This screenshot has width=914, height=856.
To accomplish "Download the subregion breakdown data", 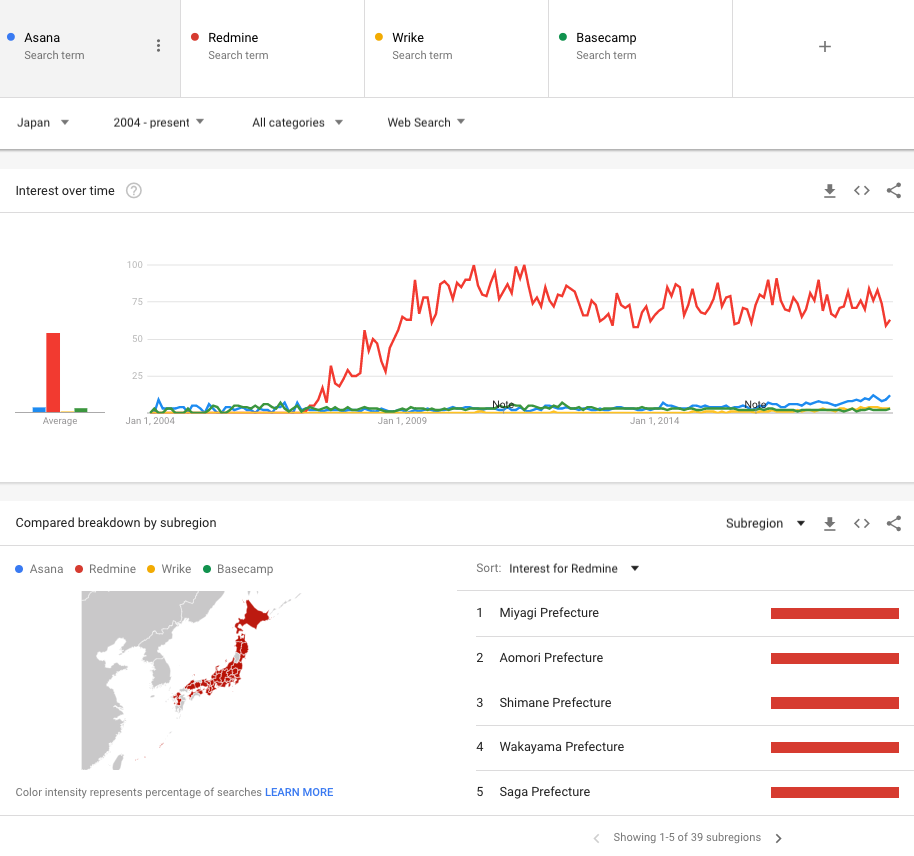I will point(829,524).
